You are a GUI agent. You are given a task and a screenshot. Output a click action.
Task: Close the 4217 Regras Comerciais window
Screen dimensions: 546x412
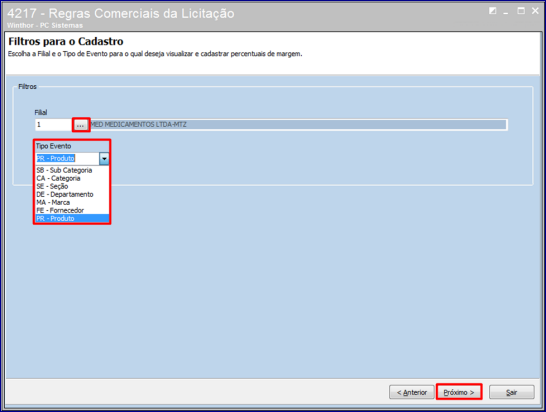coord(535,11)
